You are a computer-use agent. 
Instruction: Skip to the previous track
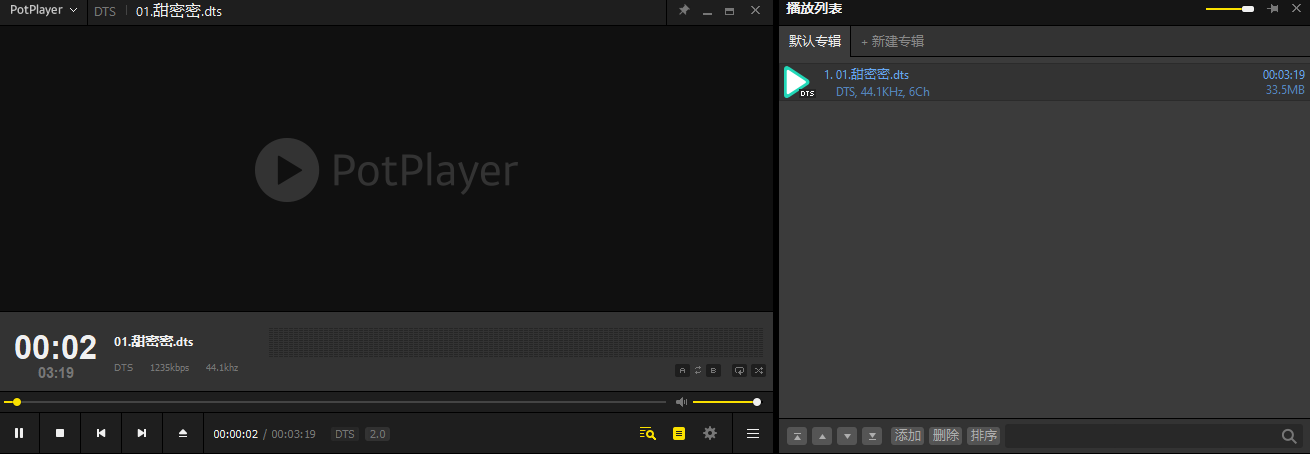[101, 433]
